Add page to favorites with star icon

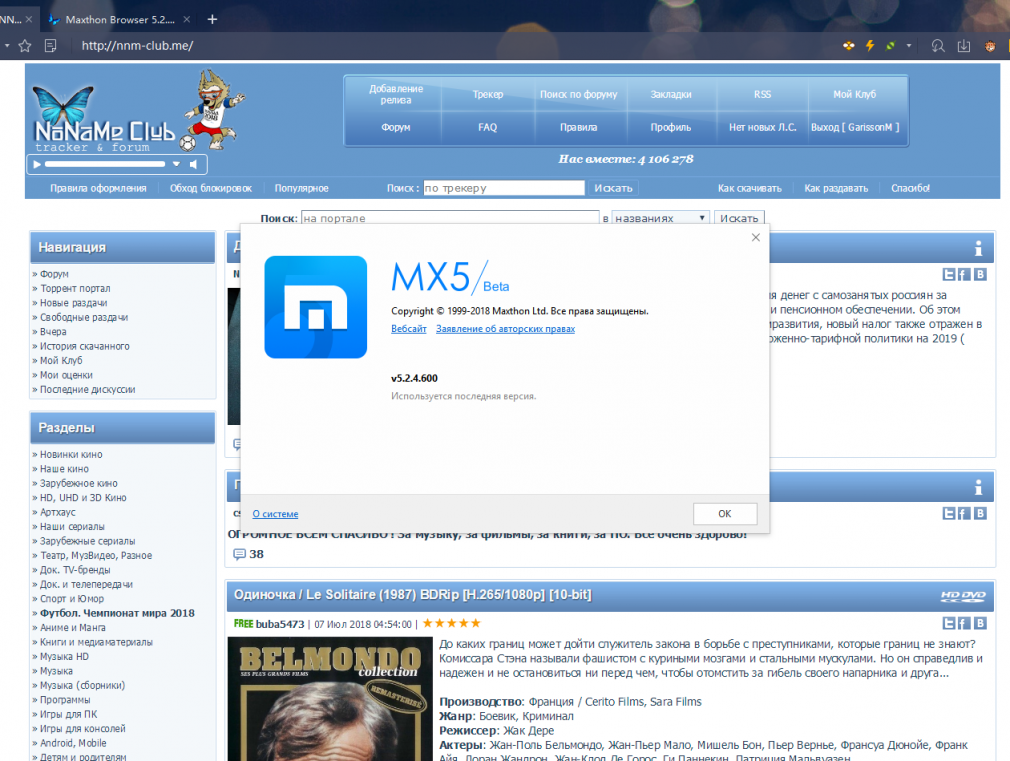[x=25, y=46]
